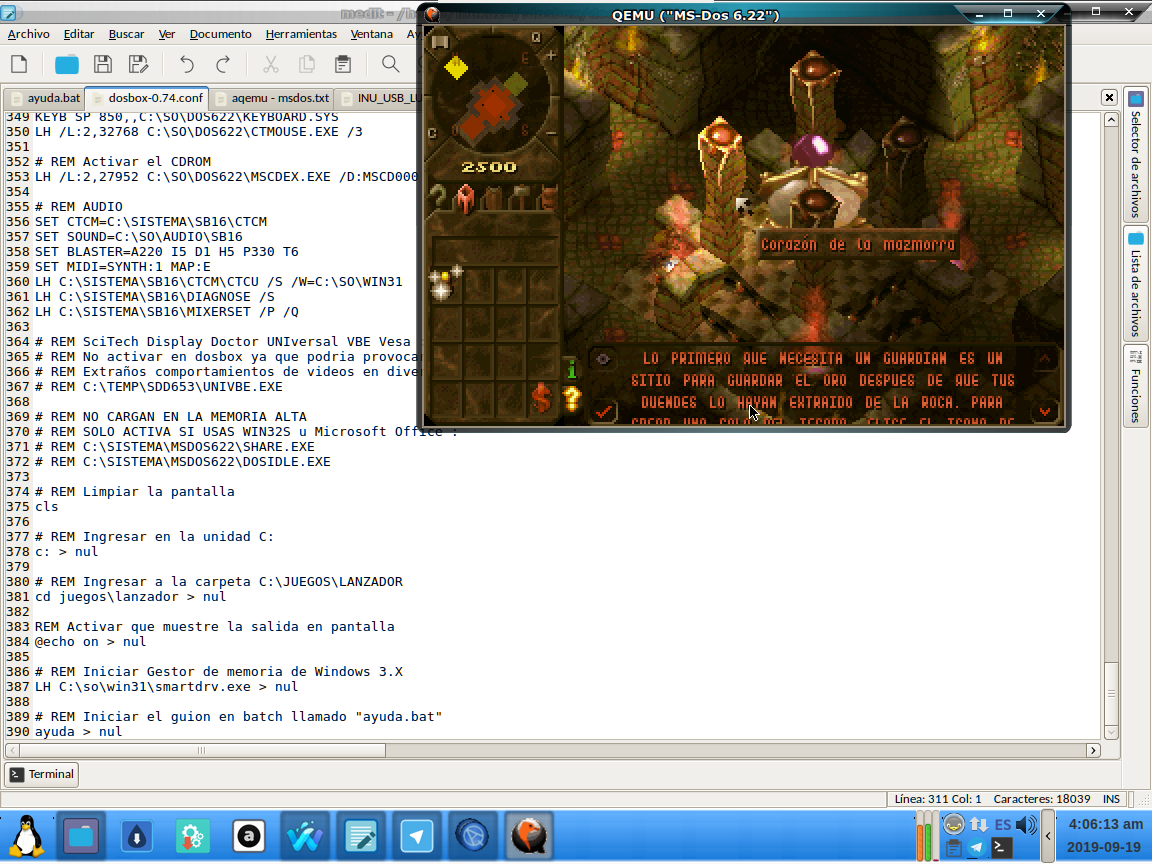Viewport: 1152px width, 864px height.
Task: Expand the system tray arrow
Action: click(1048, 836)
